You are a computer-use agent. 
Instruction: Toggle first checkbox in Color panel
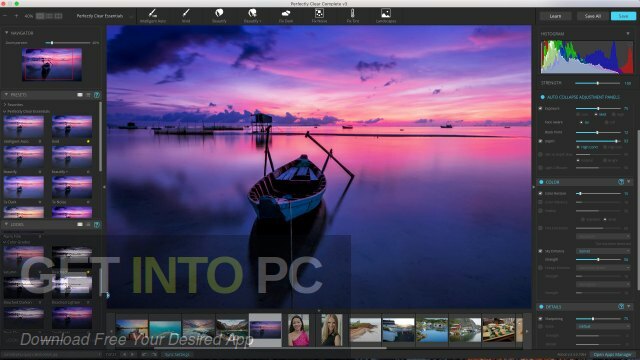point(540,193)
